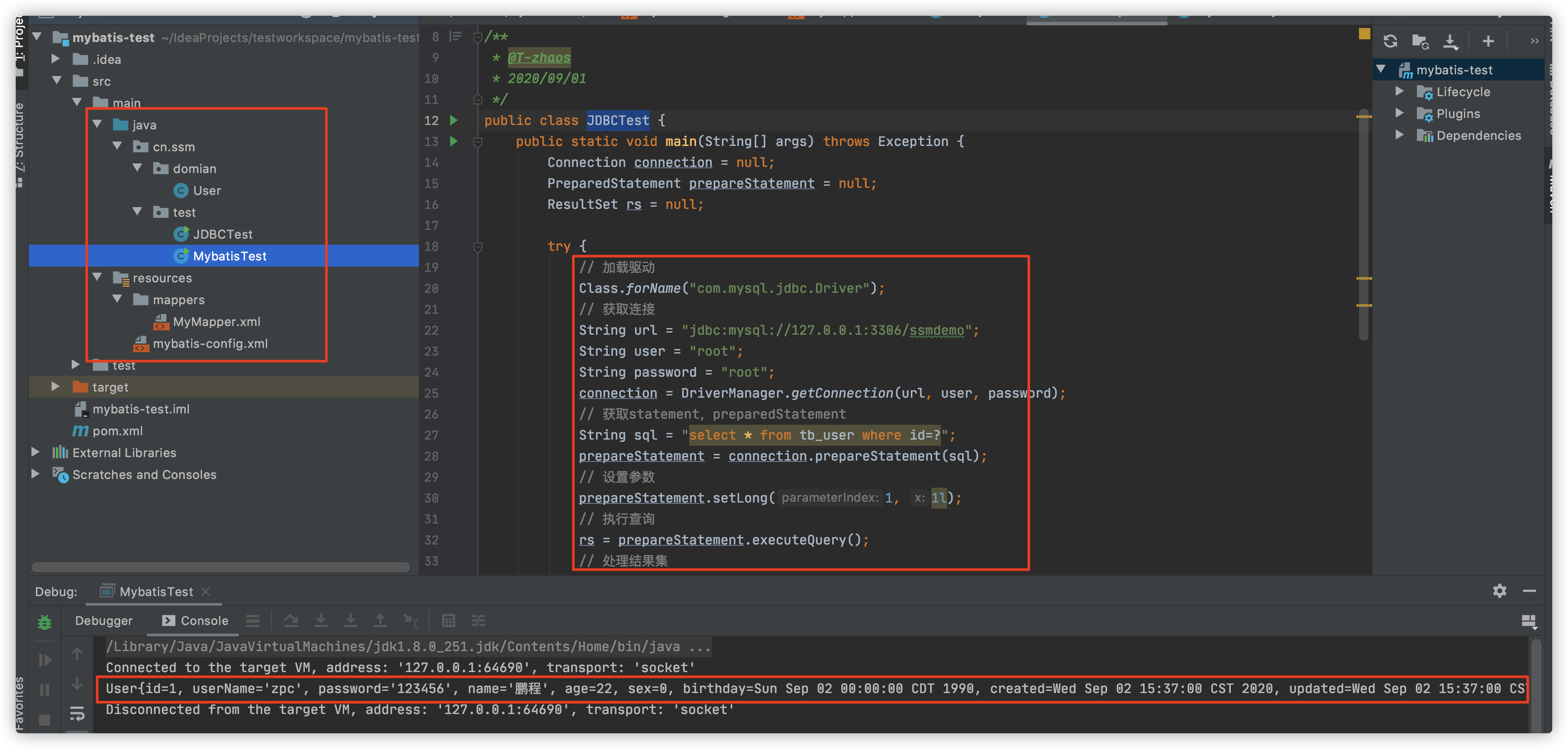Collapse the cn.ssm package
The image size is (1568, 749).
(118, 147)
